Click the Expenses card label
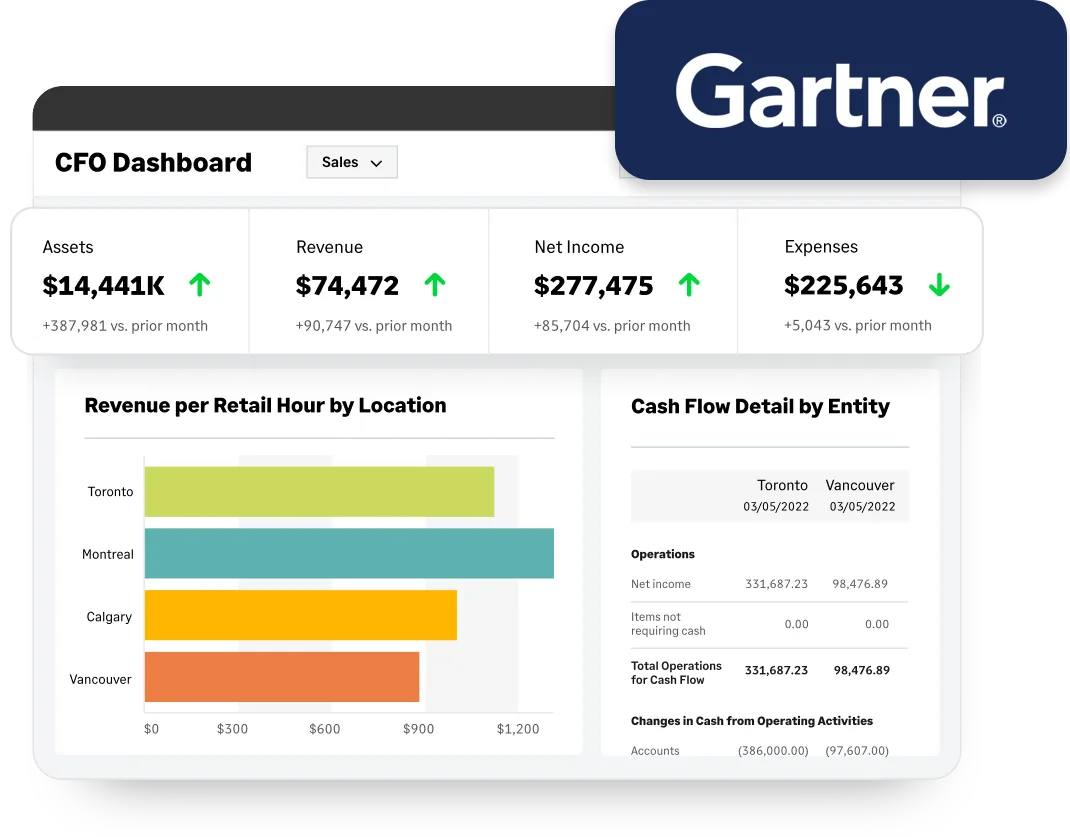This screenshot has height=837, width=1070. point(821,247)
